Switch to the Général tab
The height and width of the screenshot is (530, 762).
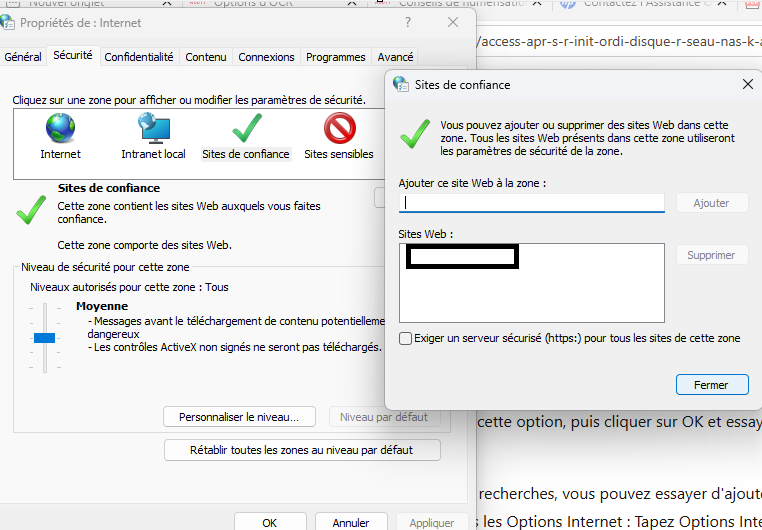click(x=23, y=57)
